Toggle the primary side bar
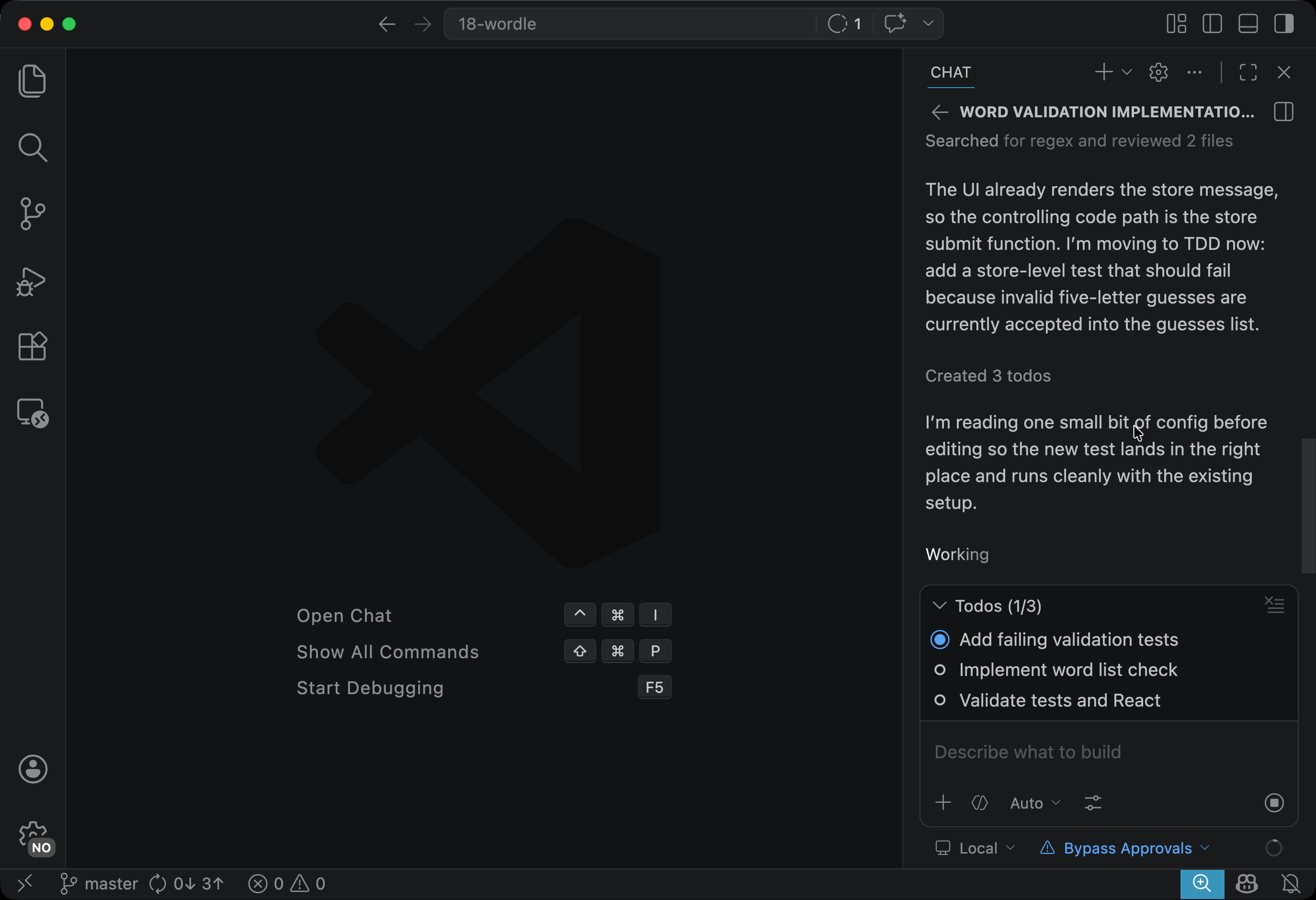 pyautogui.click(x=1212, y=24)
